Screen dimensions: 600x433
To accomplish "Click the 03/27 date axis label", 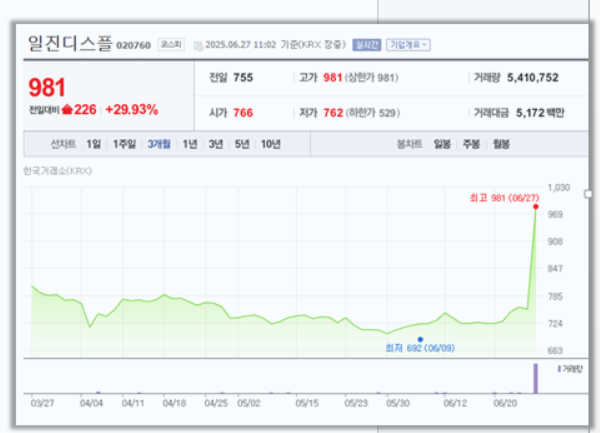I will [42, 403].
